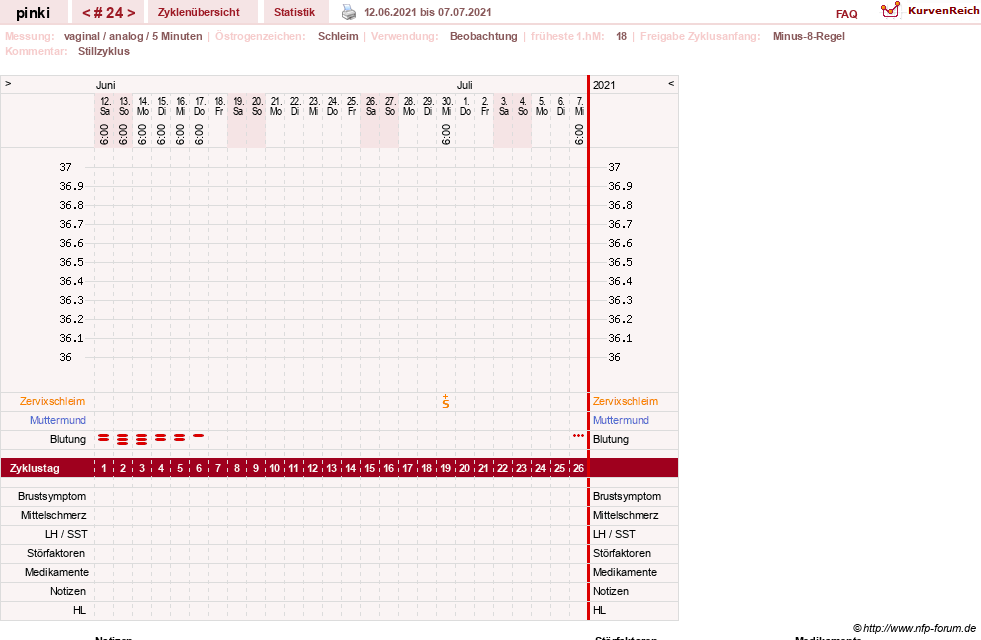Click the left Mittelschmerz row label
Viewport: 981px width, 640px height.
(53, 516)
